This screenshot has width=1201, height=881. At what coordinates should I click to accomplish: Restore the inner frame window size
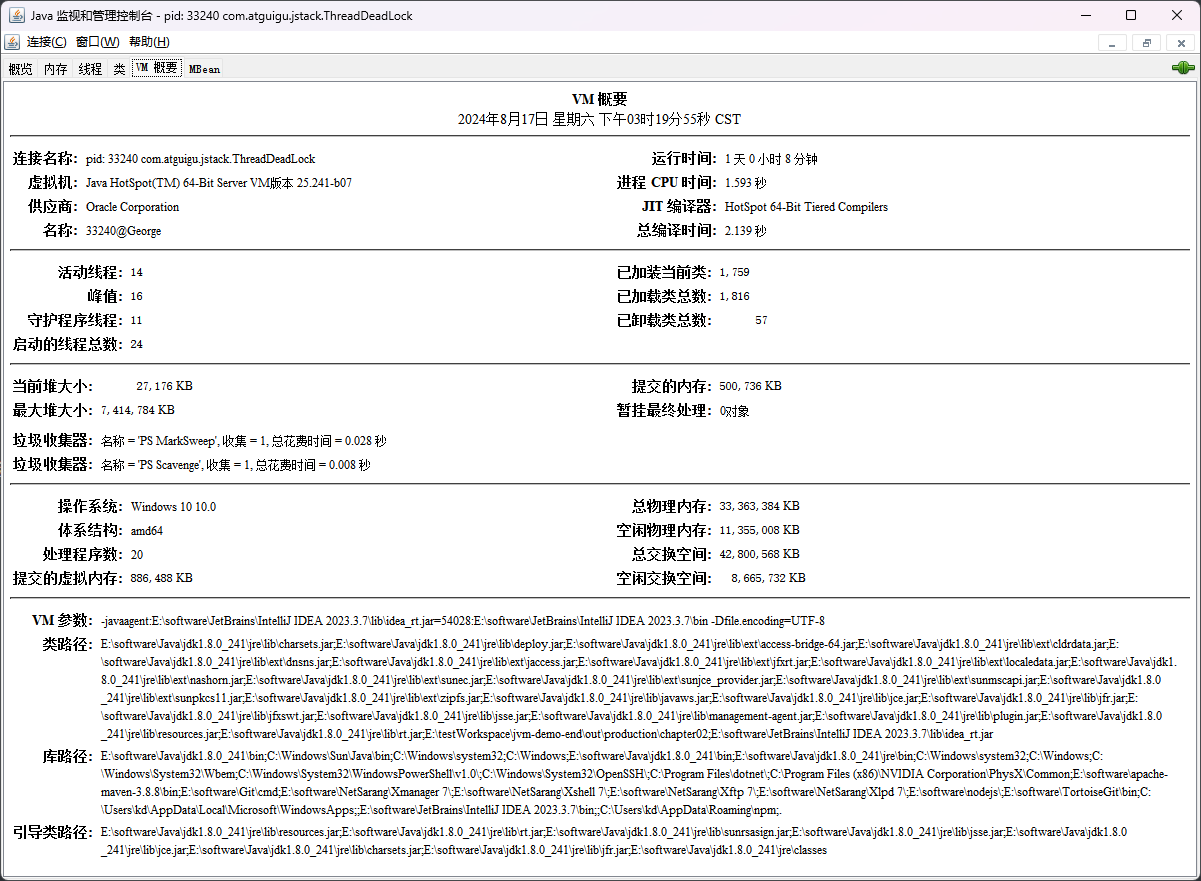click(x=1146, y=43)
